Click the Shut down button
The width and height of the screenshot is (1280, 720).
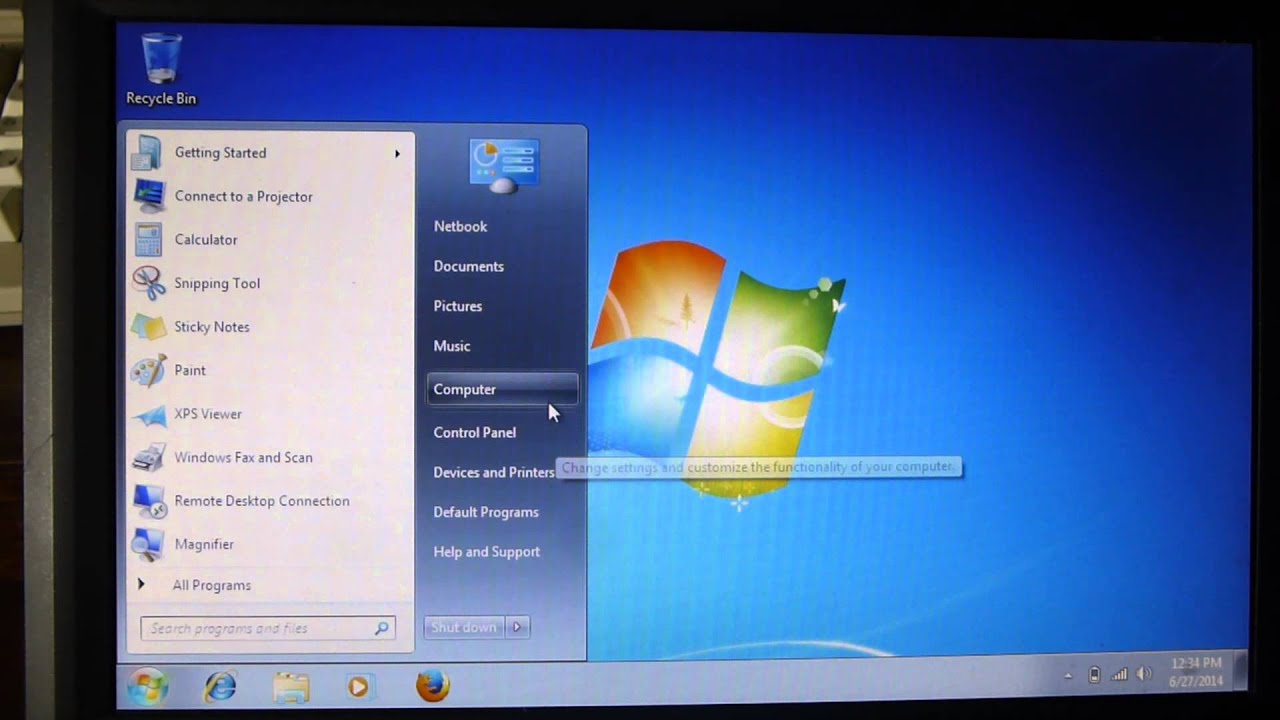465,627
